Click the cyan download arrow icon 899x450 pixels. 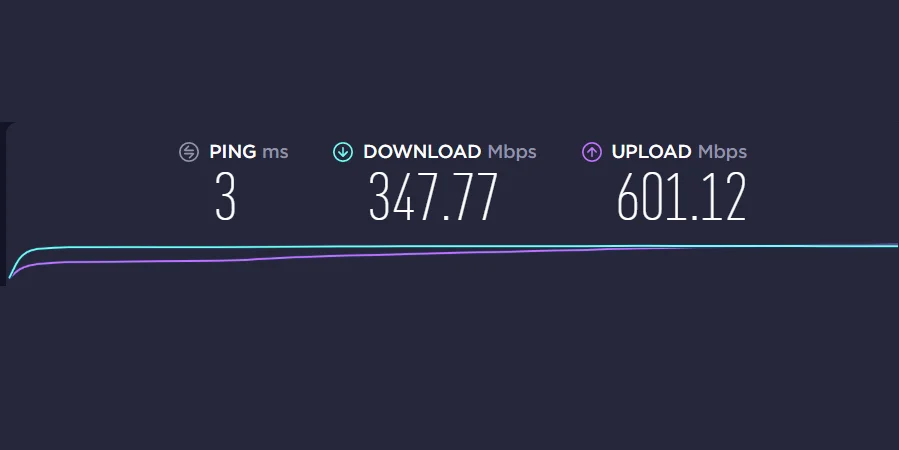point(343,152)
